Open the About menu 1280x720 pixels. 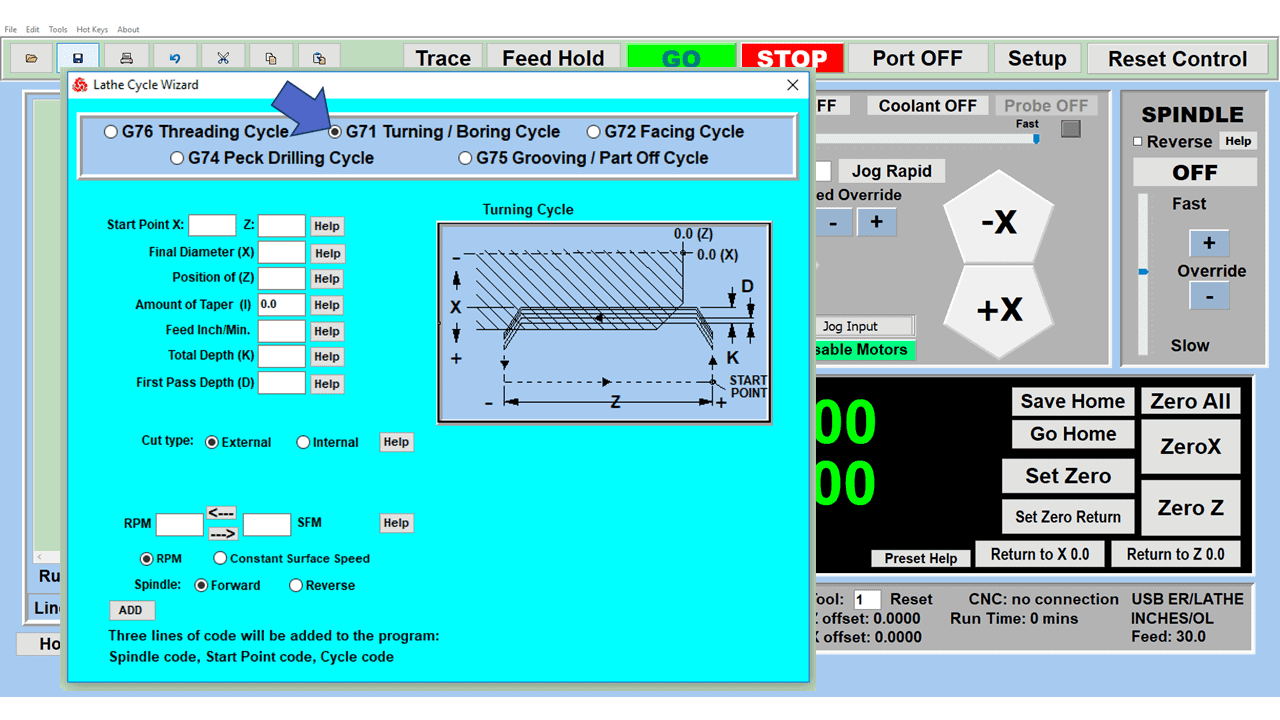(128, 30)
